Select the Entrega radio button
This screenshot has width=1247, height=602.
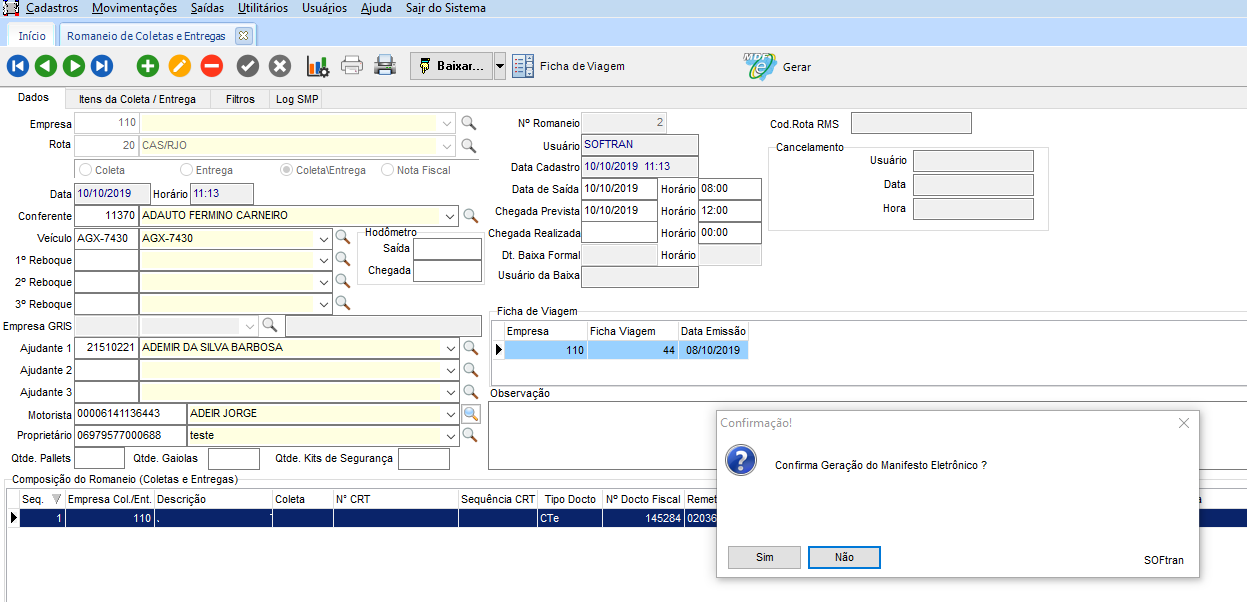tap(187, 170)
